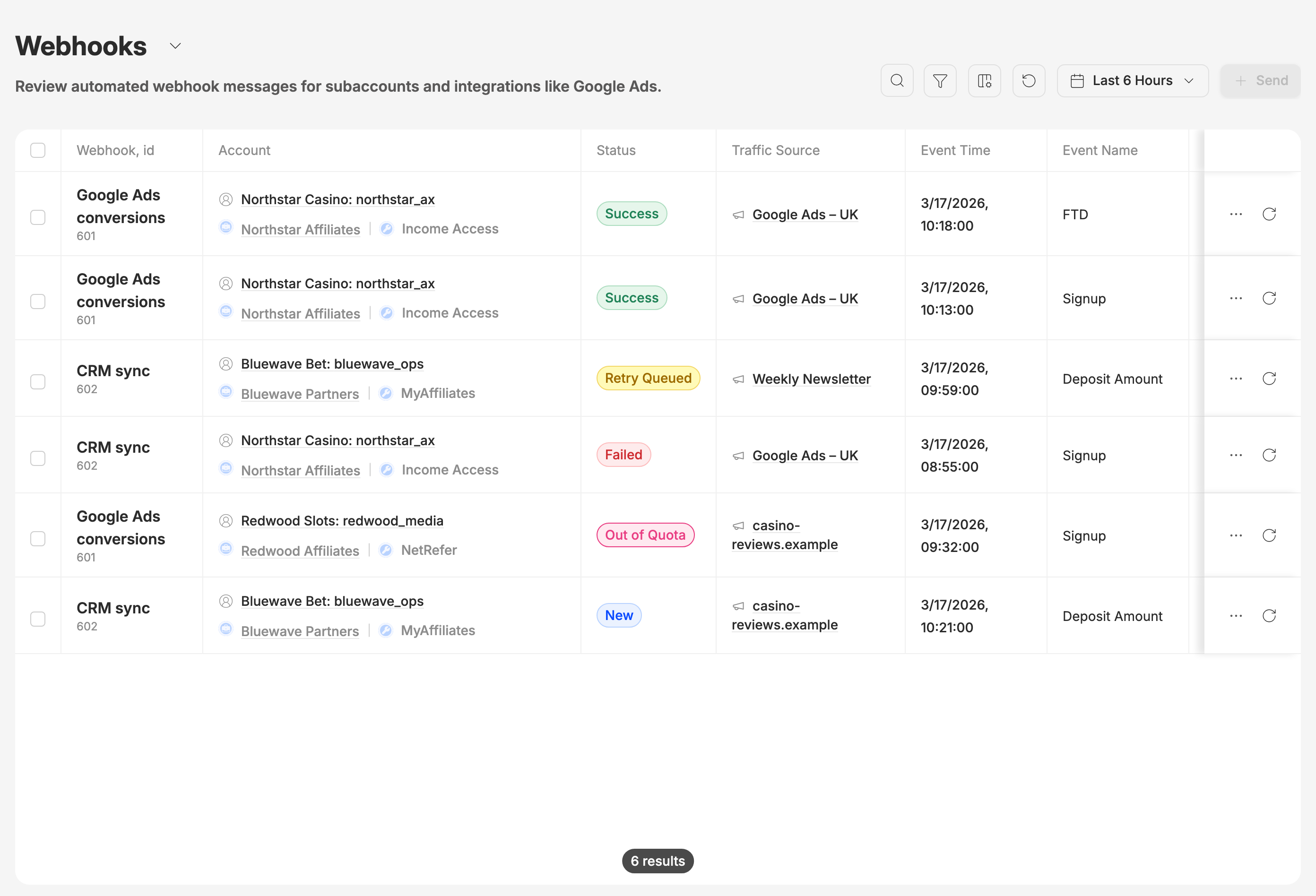Click the FTD event name cell
This screenshot has width=1316, height=896.
[x=1075, y=215]
